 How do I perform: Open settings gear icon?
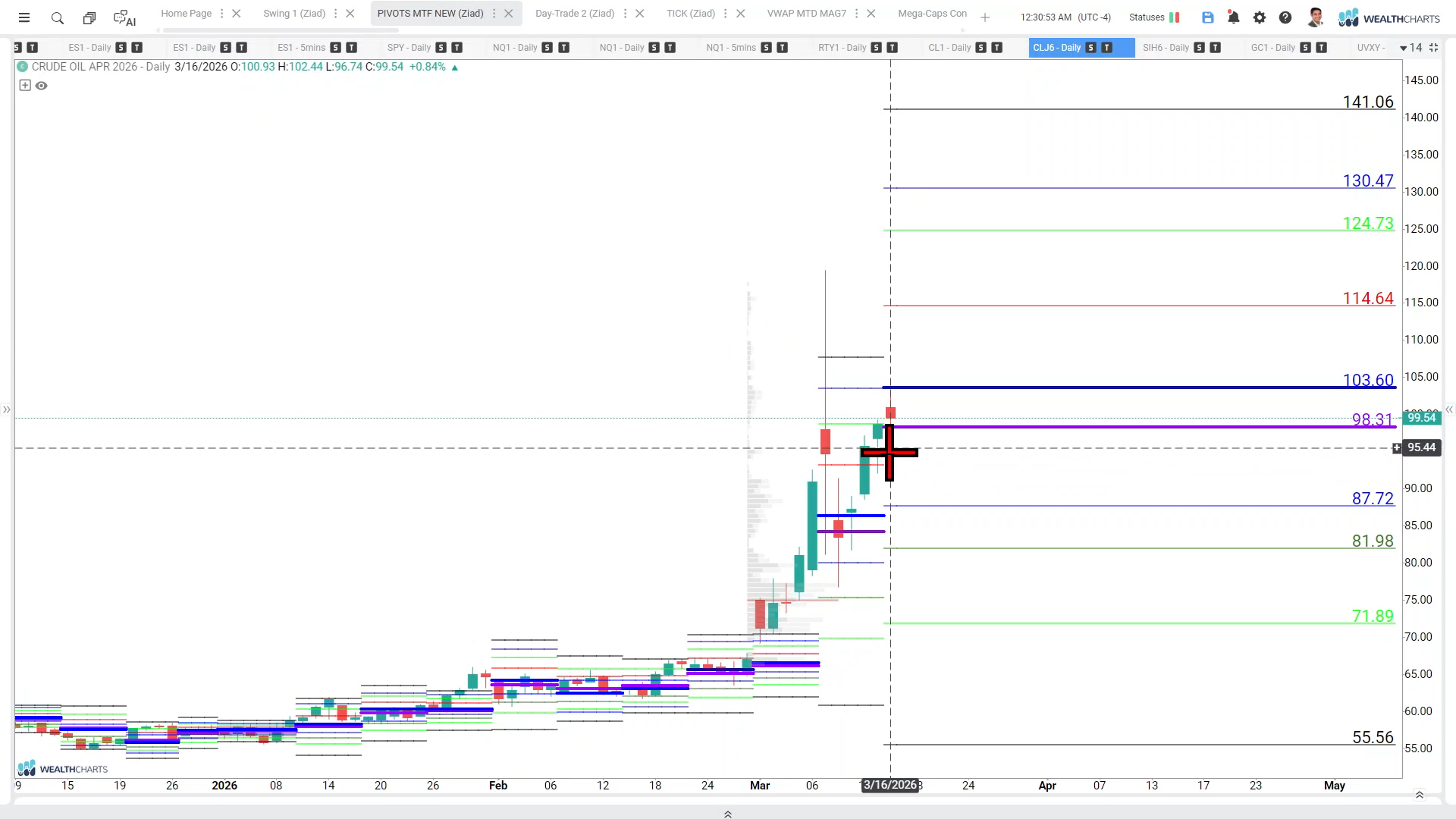tap(1259, 17)
